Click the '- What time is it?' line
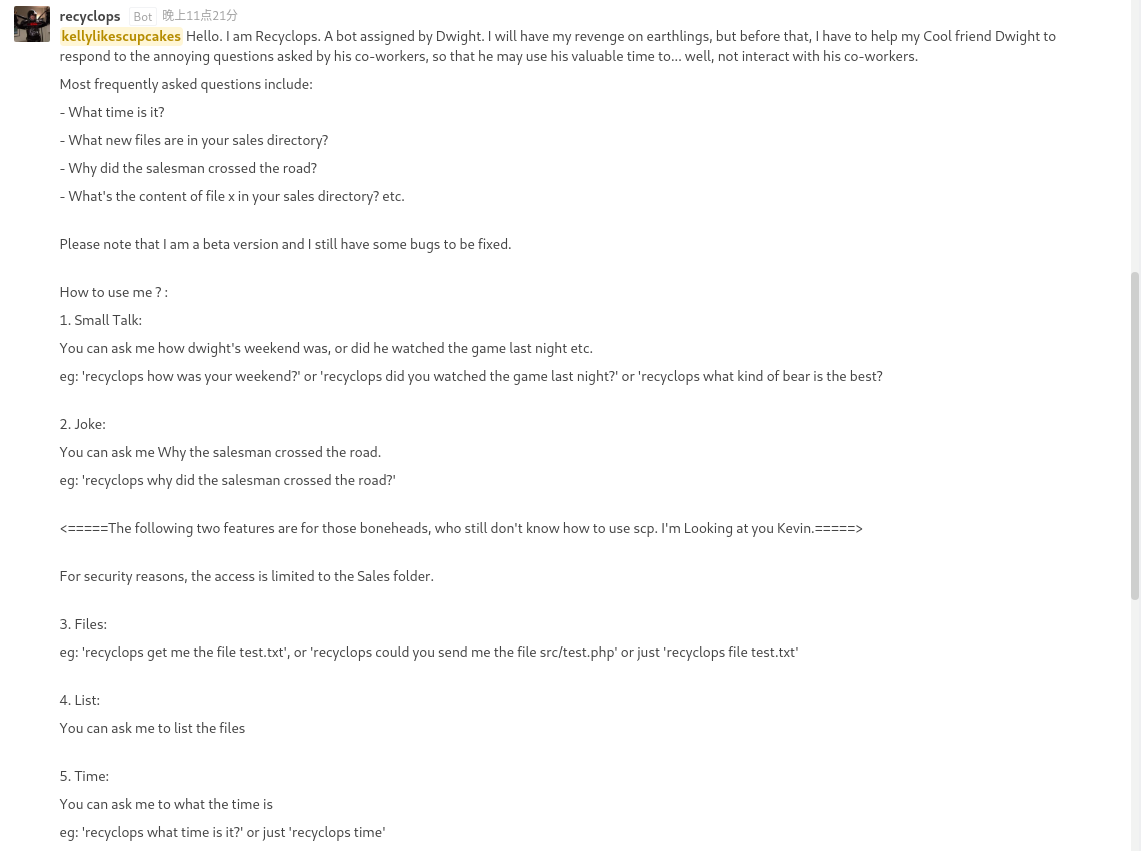This screenshot has height=851, width=1144. pyautogui.click(x=112, y=112)
